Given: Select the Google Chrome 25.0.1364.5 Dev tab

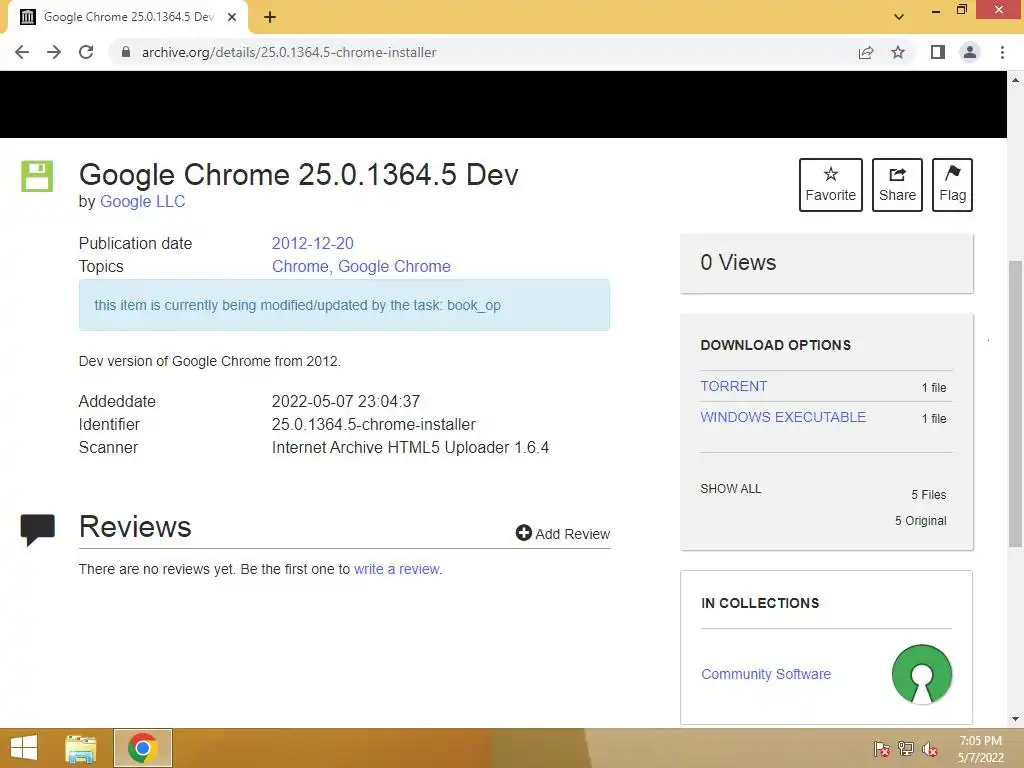Looking at the screenshot, I should click(x=128, y=17).
